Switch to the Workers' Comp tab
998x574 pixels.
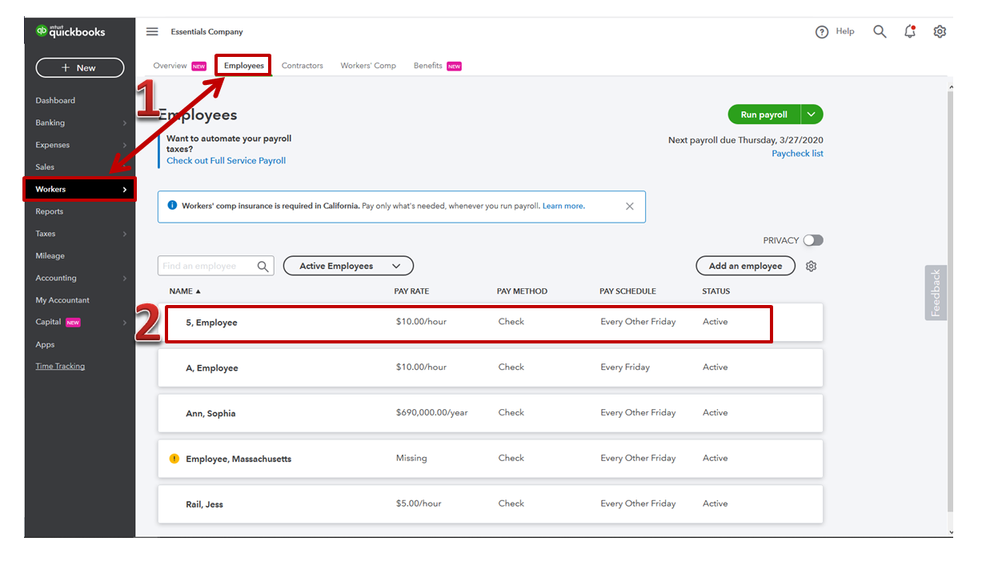tap(368, 66)
